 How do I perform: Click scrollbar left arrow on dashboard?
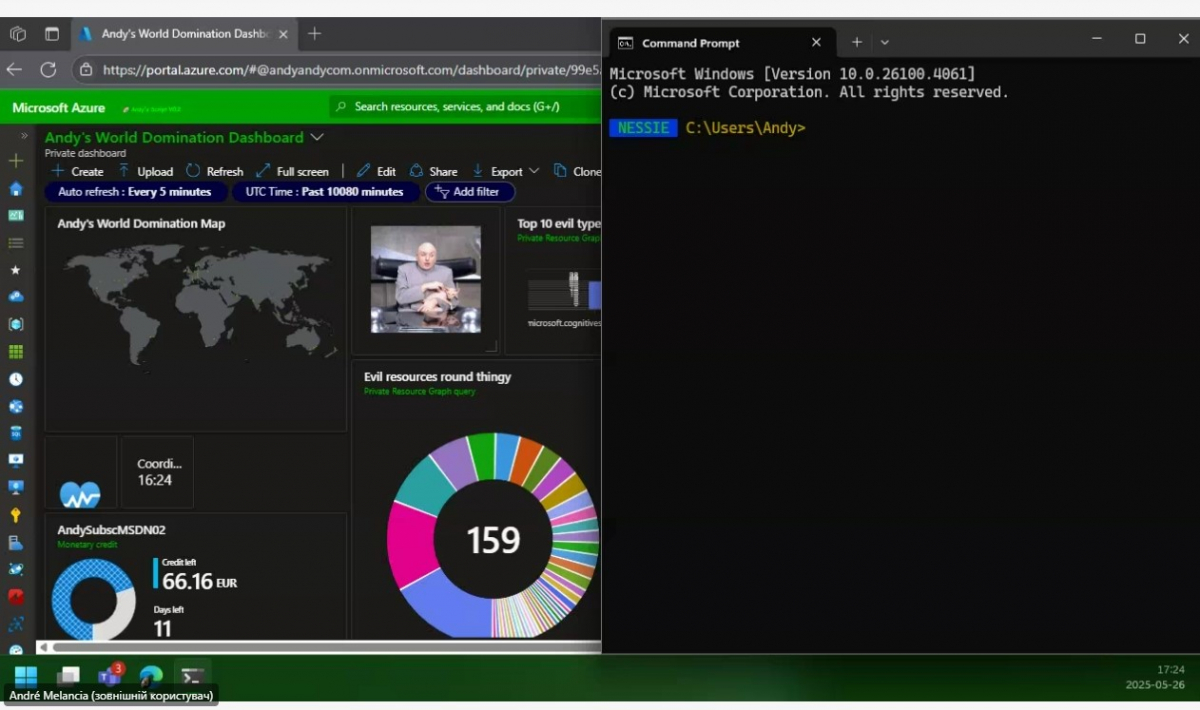pyautogui.click(x=43, y=647)
